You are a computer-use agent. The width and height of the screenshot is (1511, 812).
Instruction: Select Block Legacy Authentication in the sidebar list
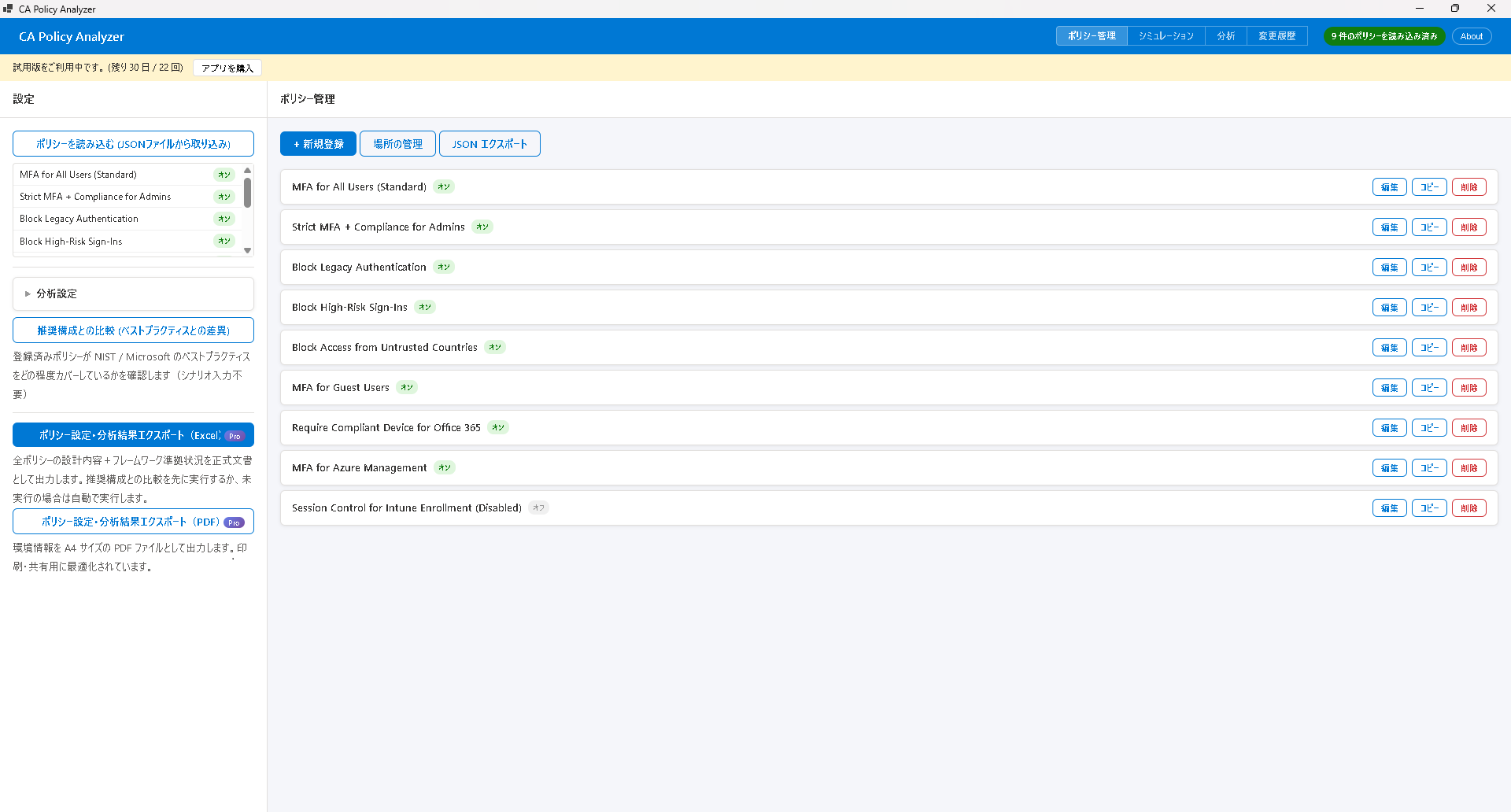[x=79, y=219]
